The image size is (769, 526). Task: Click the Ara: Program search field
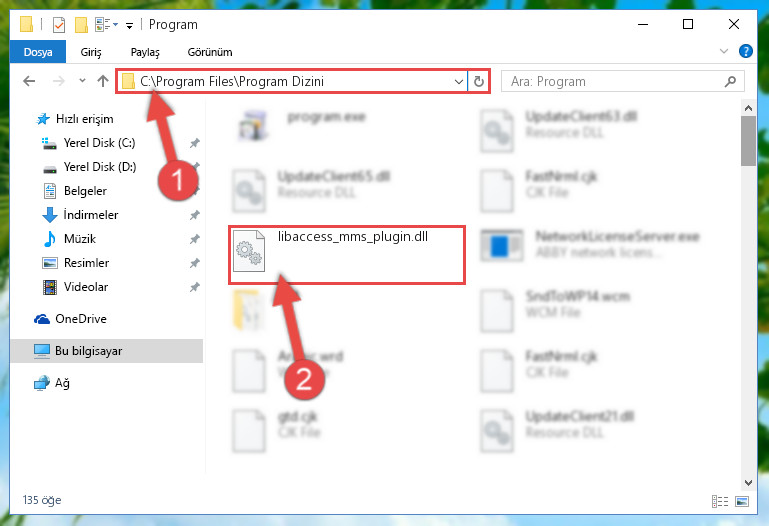click(x=622, y=81)
